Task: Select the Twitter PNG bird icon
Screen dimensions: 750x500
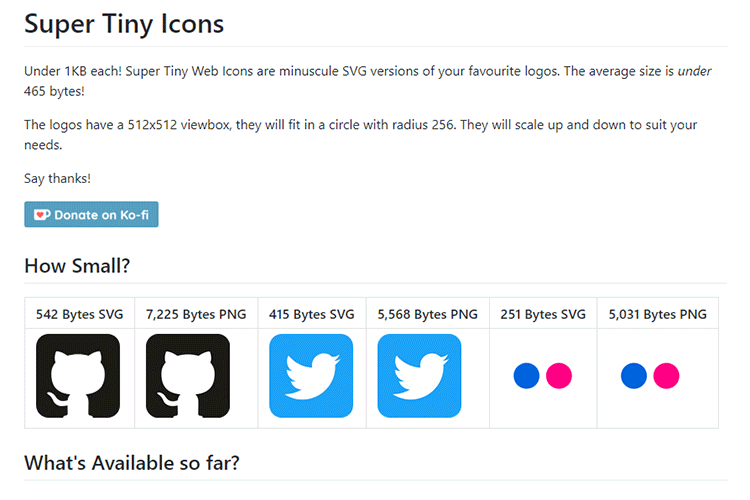Action: tap(419, 376)
